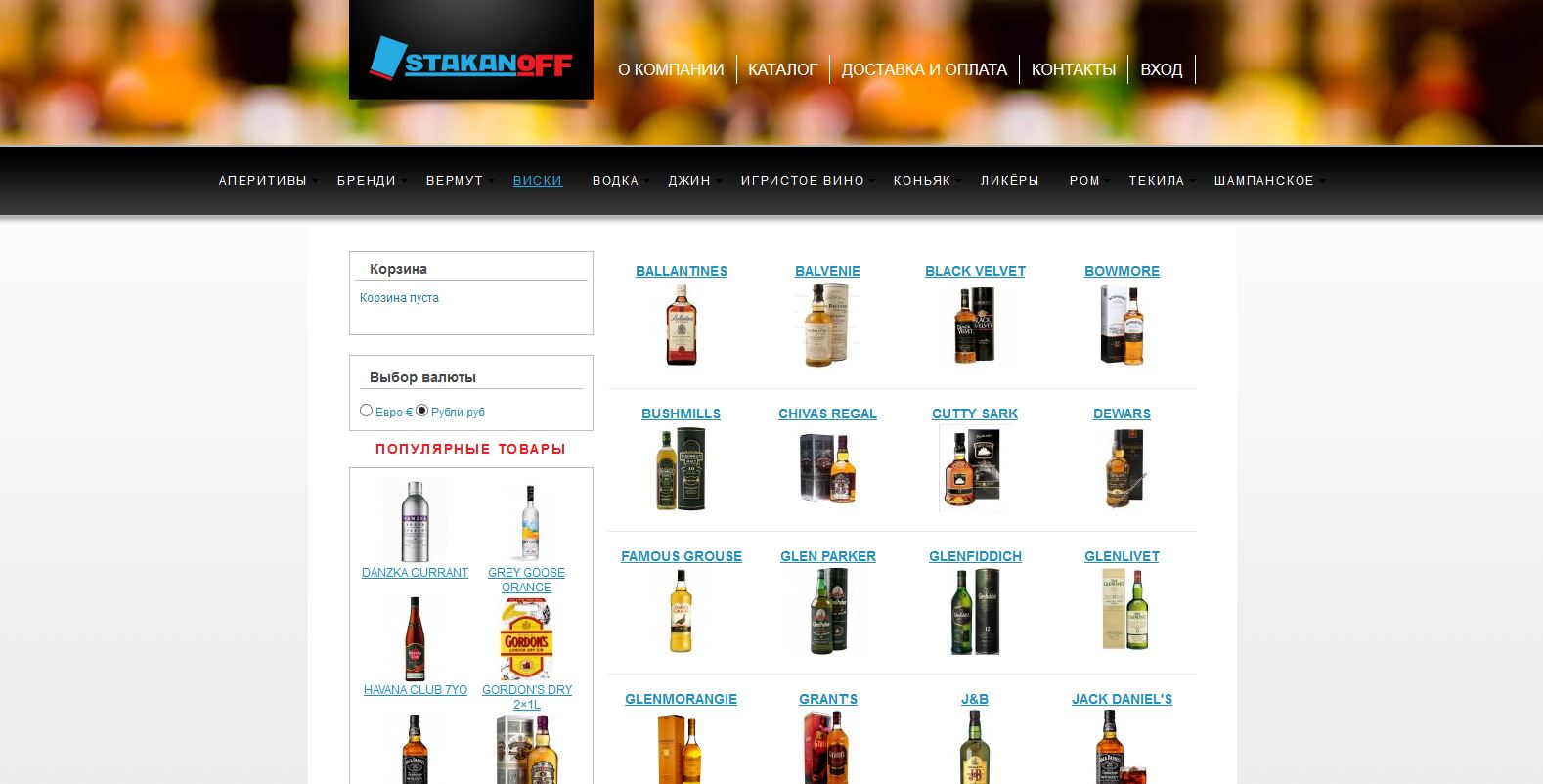The width and height of the screenshot is (1543, 784).
Task: Open the DANZKA CURRANT product link
Action: click(x=415, y=573)
